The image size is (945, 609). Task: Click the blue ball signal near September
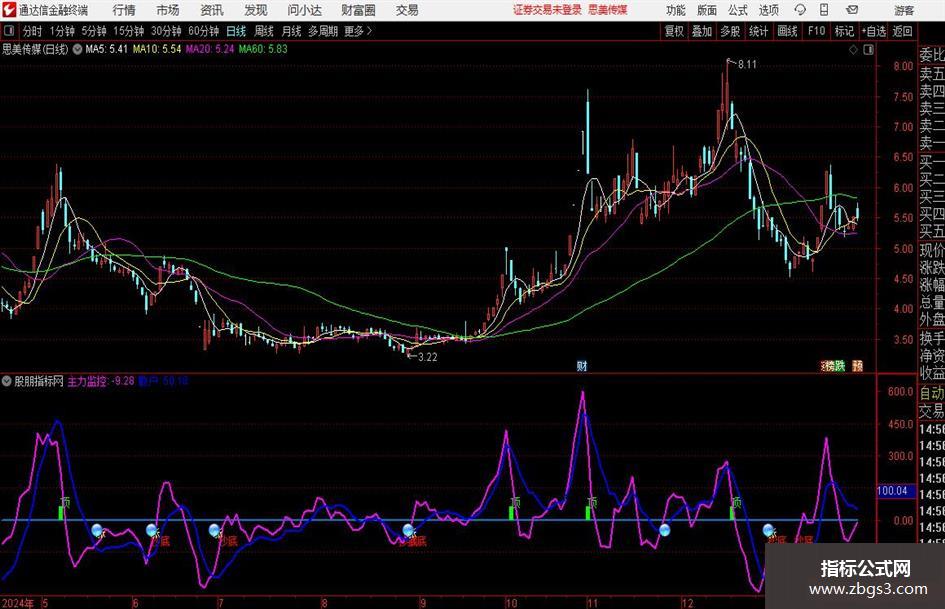(409, 530)
